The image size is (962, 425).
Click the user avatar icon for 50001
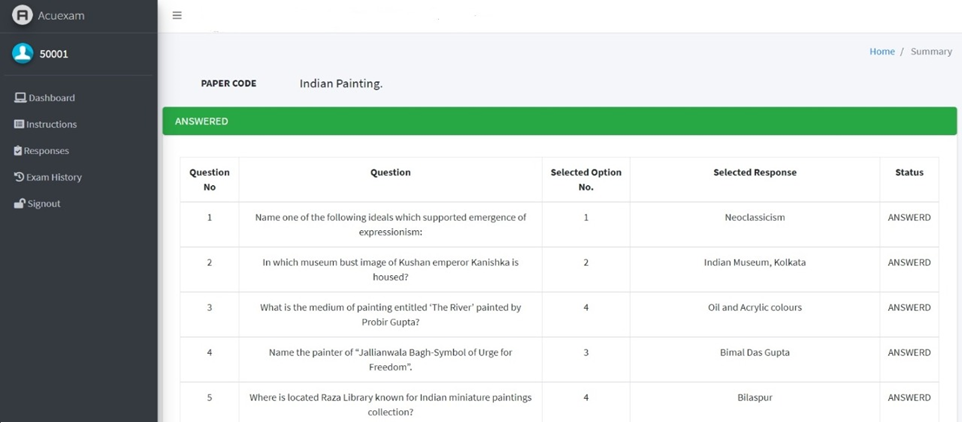22,53
